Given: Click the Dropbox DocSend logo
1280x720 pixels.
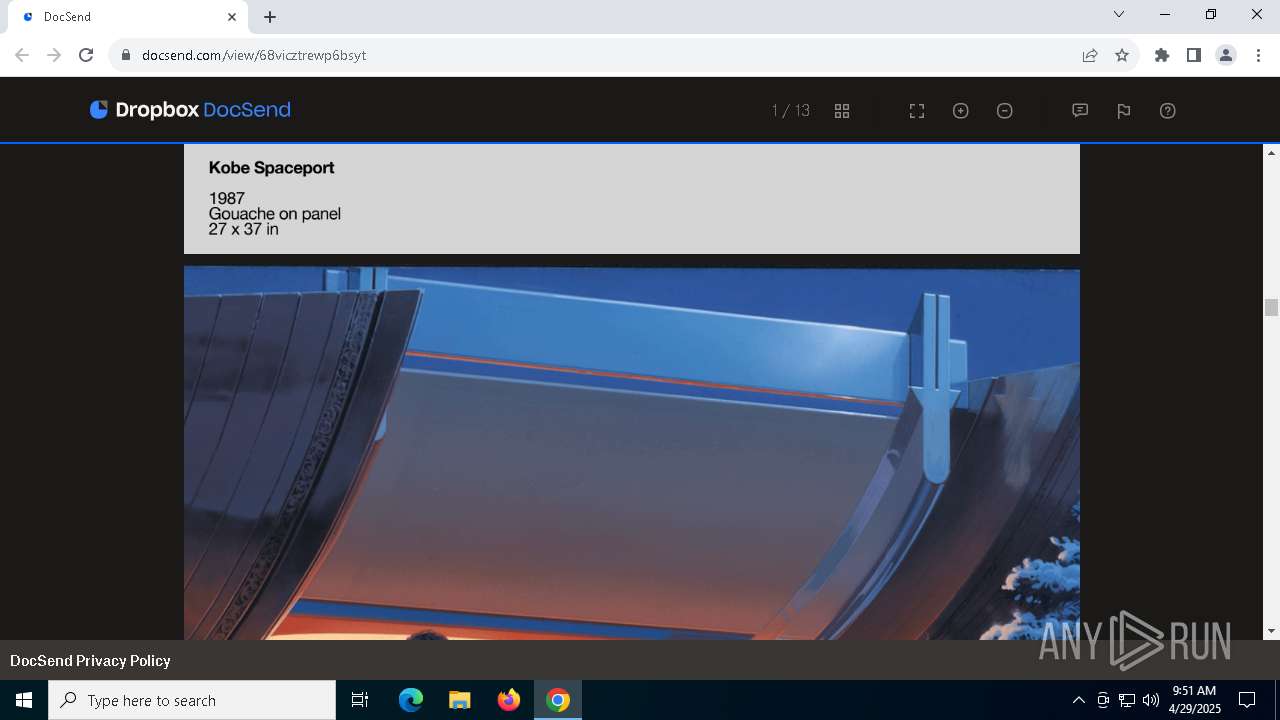Looking at the screenshot, I should (x=190, y=110).
